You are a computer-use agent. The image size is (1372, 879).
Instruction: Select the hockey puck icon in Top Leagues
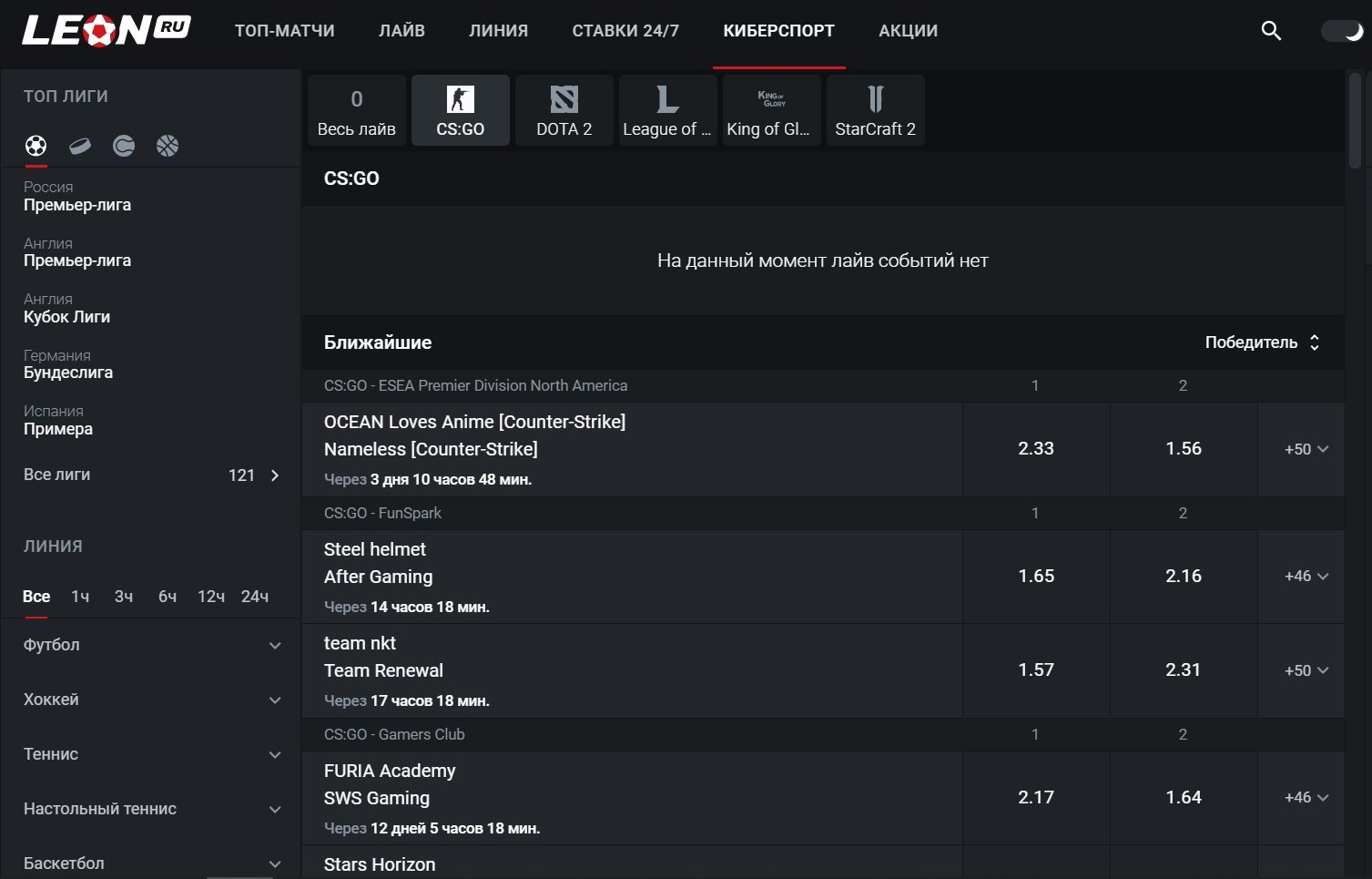tap(80, 146)
